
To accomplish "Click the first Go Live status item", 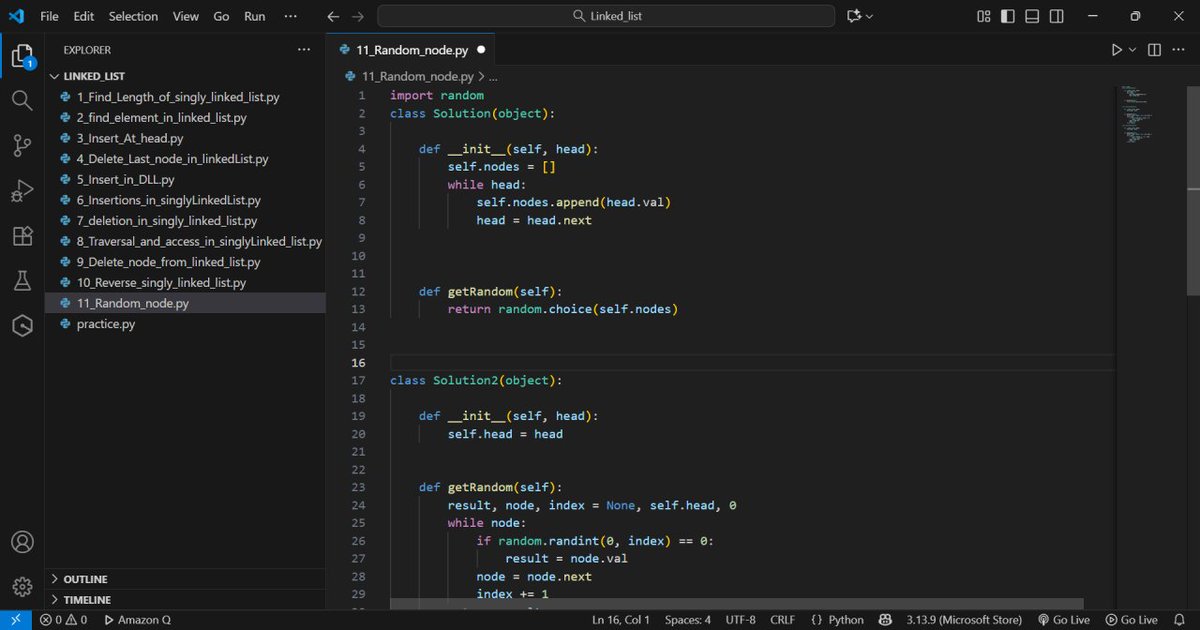I will click(1063, 620).
